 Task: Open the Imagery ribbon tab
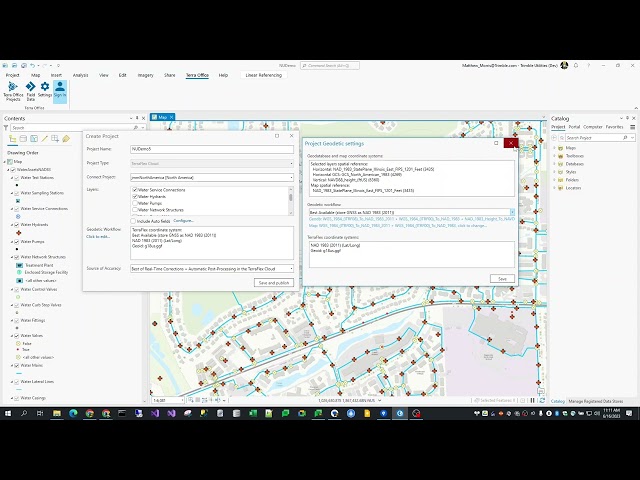tap(145, 75)
